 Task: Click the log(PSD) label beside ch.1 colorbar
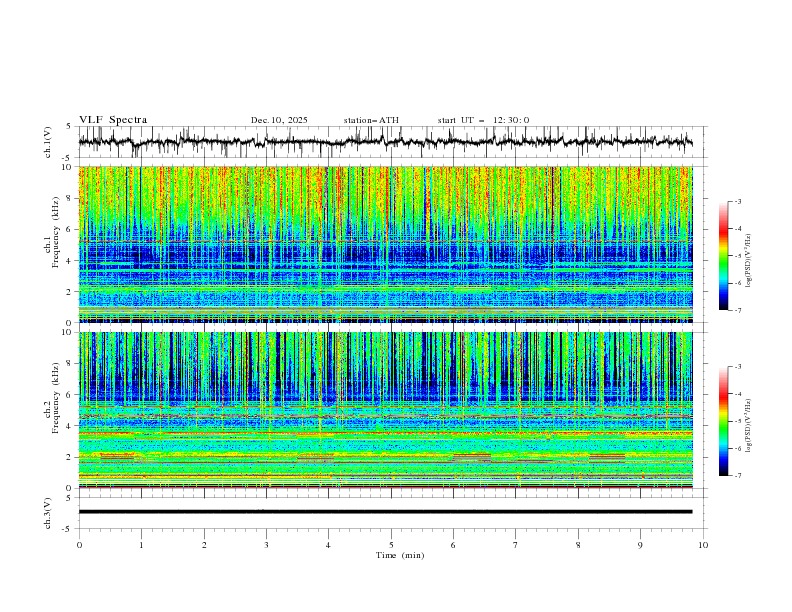click(748, 261)
